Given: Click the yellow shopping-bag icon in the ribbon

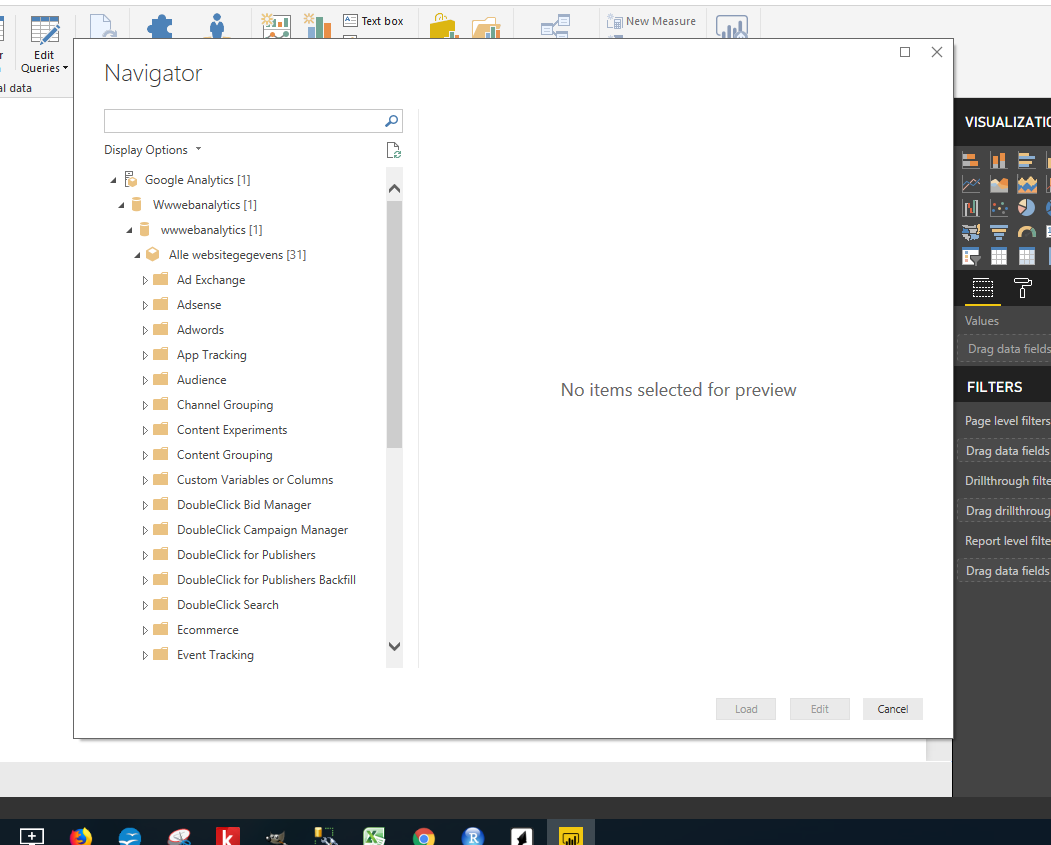Looking at the screenshot, I should pos(443,27).
